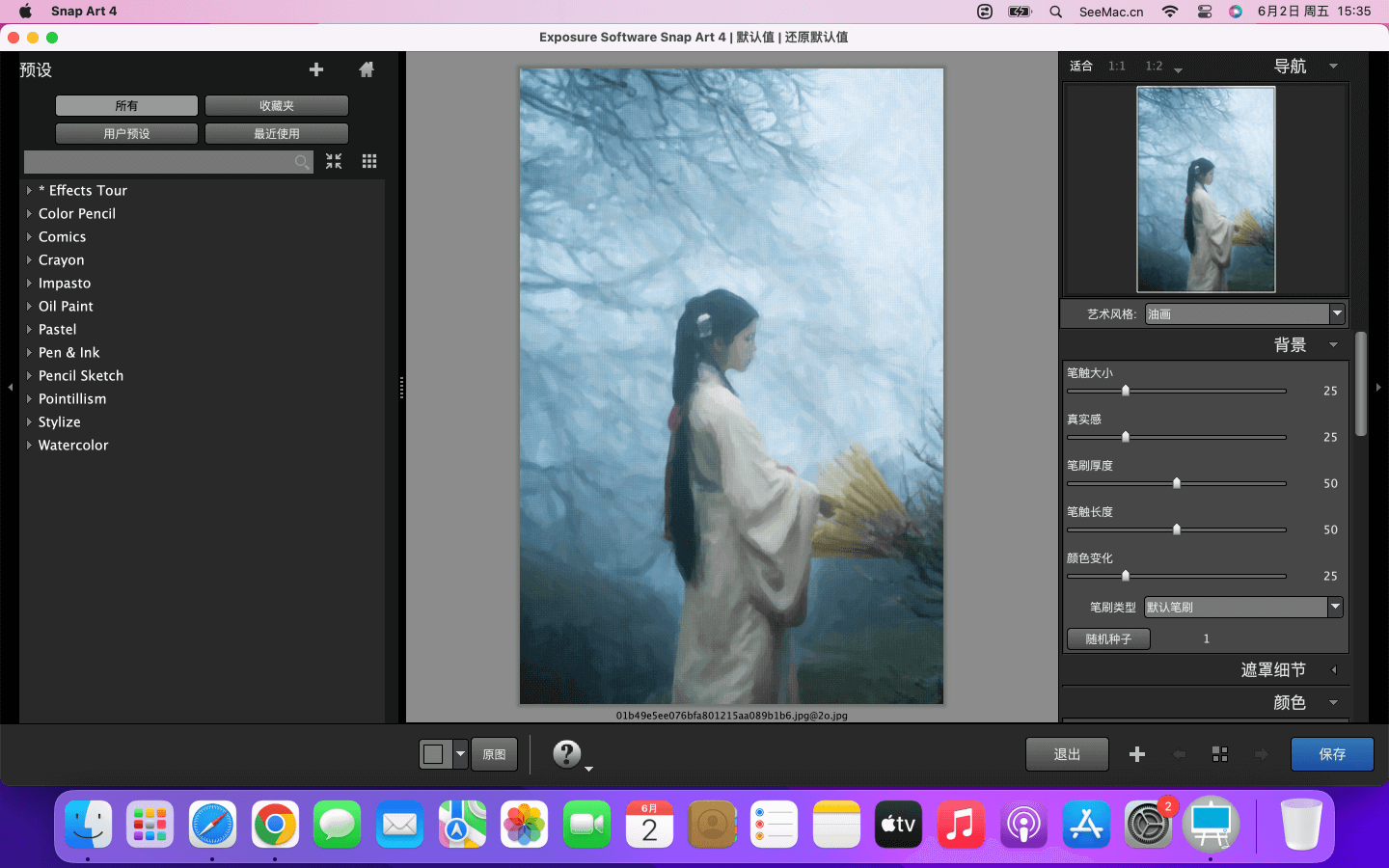Switch presets to grid thumbnail view

[x=369, y=162]
